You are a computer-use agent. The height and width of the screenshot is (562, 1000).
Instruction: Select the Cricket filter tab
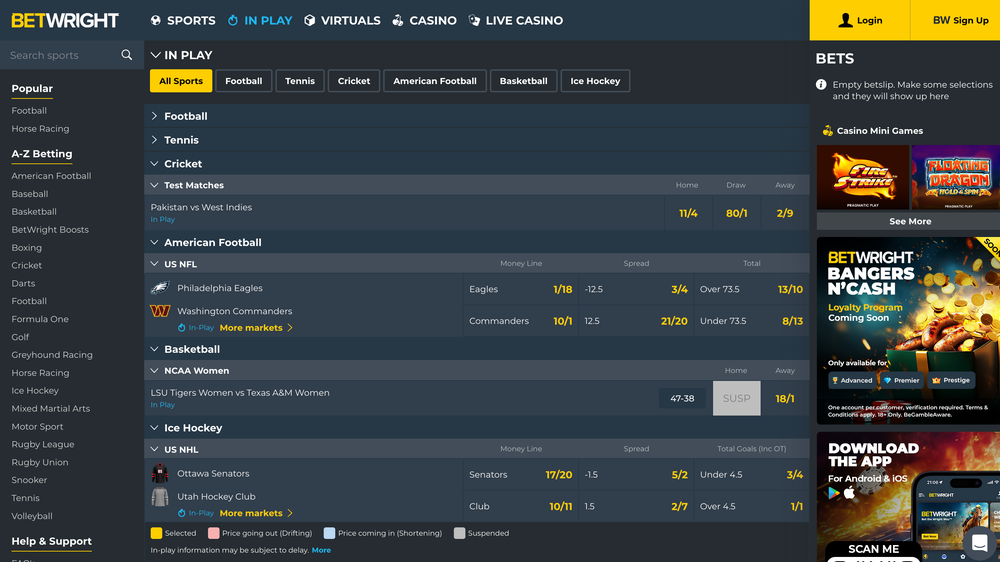pos(354,81)
